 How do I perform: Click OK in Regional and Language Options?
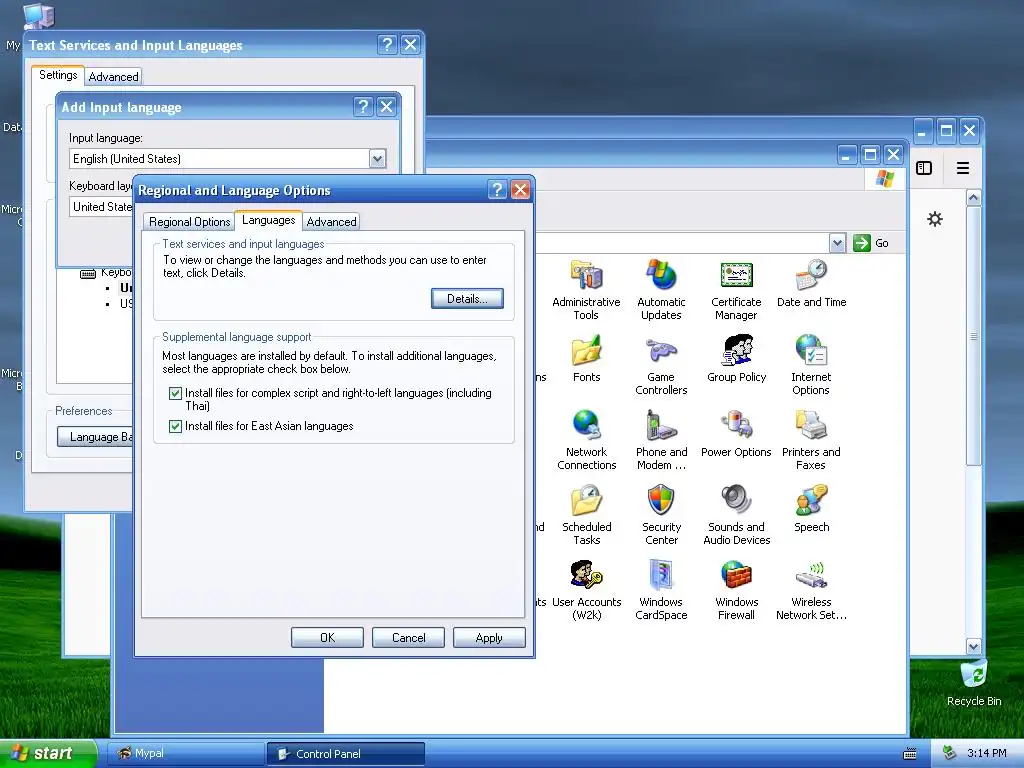click(x=327, y=638)
